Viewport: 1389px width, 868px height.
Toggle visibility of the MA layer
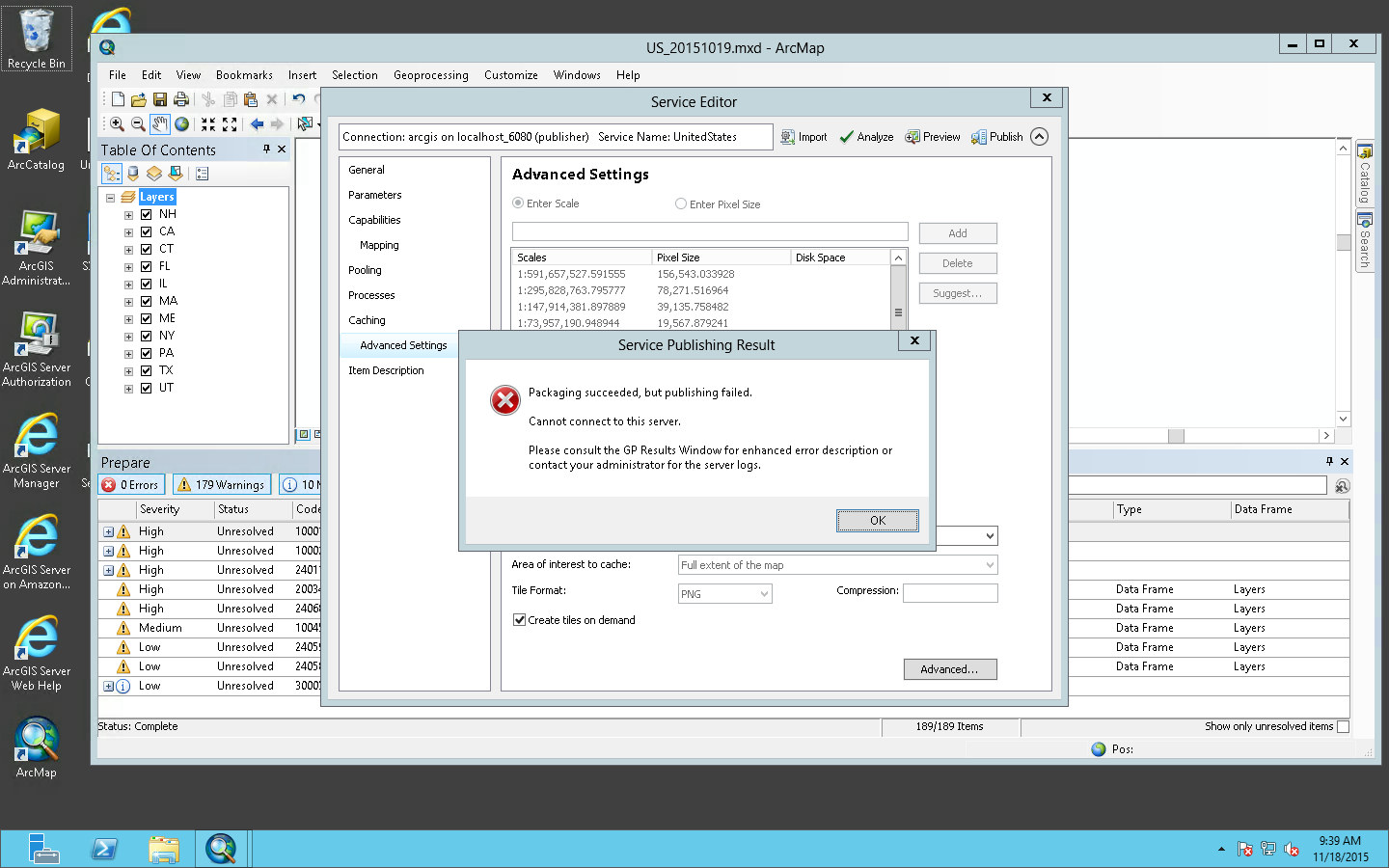pos(147,301)
